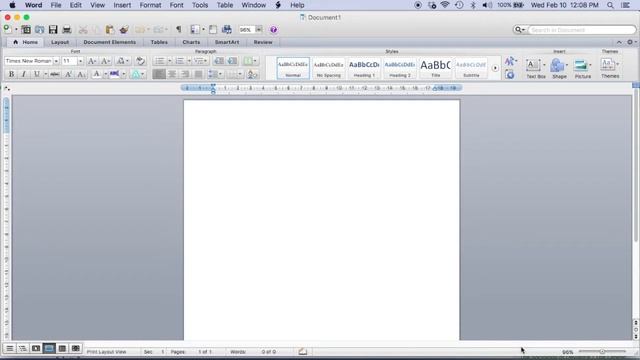This screenshot has height=360, width=640.
Task: Open the Document Elements tab
Action: (x=109, y=42)
